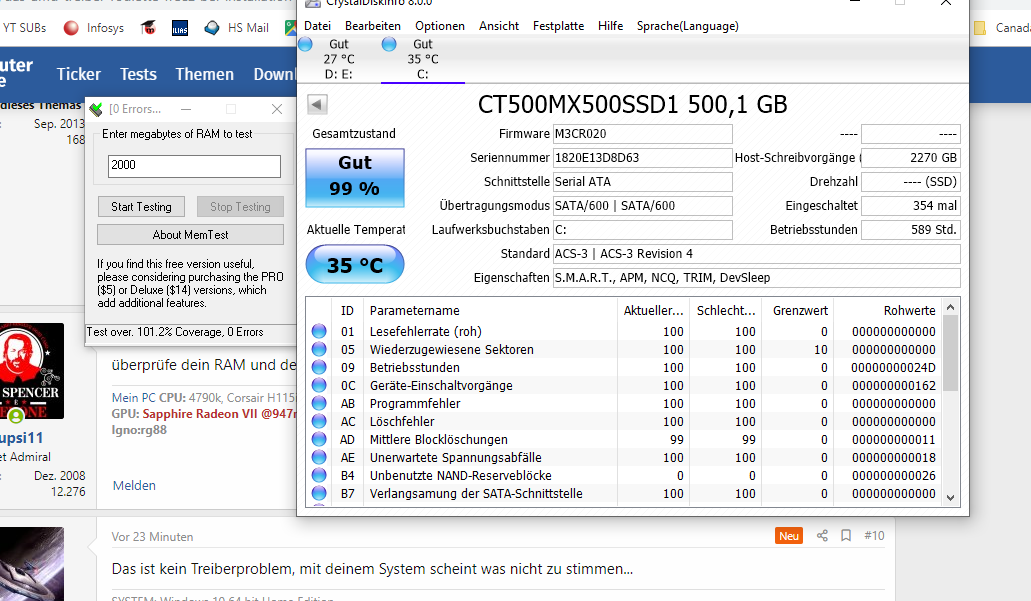Screen dimensions: 1031x601
Task: Click the Parametername column header
Action: pos(490,310)
